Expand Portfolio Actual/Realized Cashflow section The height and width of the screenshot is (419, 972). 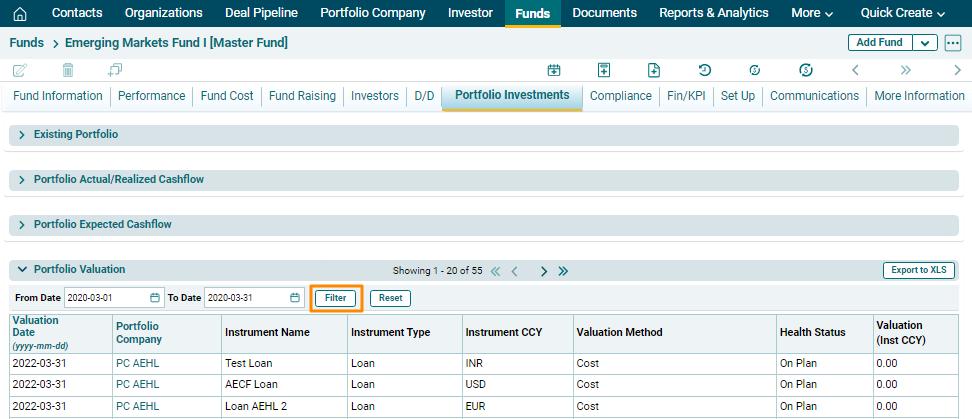click(22, 180)
